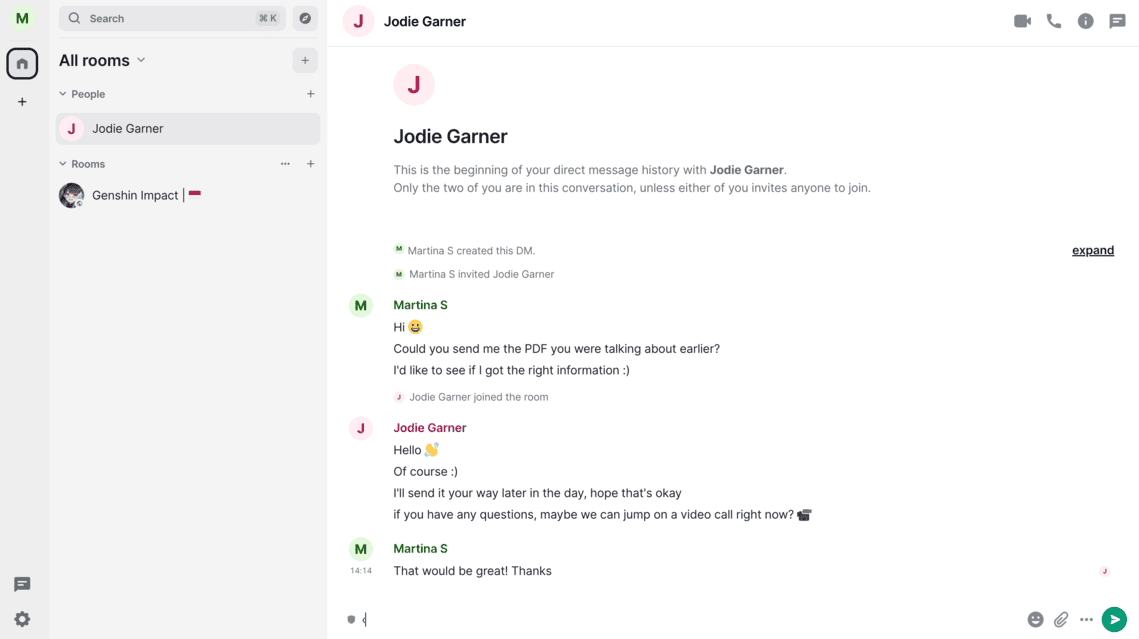Open quick settings gear

[x=22, y=620]
